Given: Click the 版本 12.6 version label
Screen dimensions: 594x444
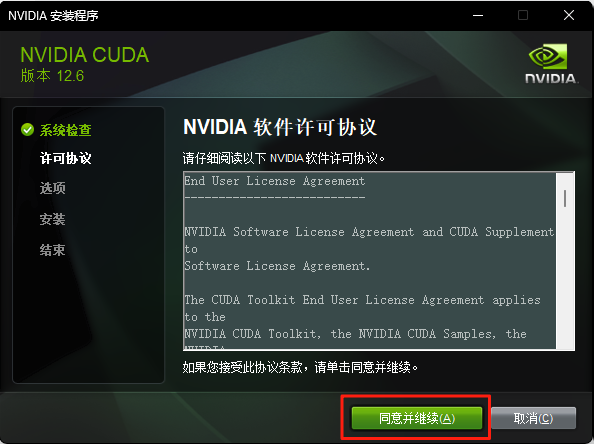Looking at the screenshot, I should click(52, 76).
